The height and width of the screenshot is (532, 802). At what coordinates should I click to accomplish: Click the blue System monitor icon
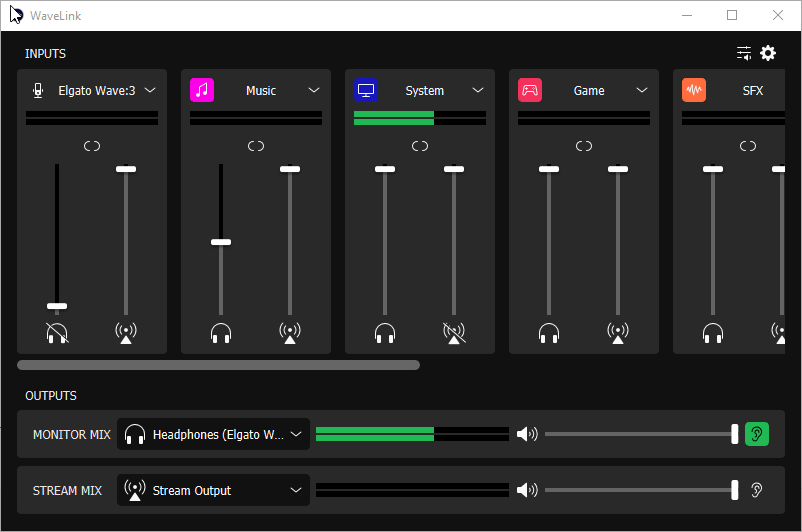click(366, 90)
